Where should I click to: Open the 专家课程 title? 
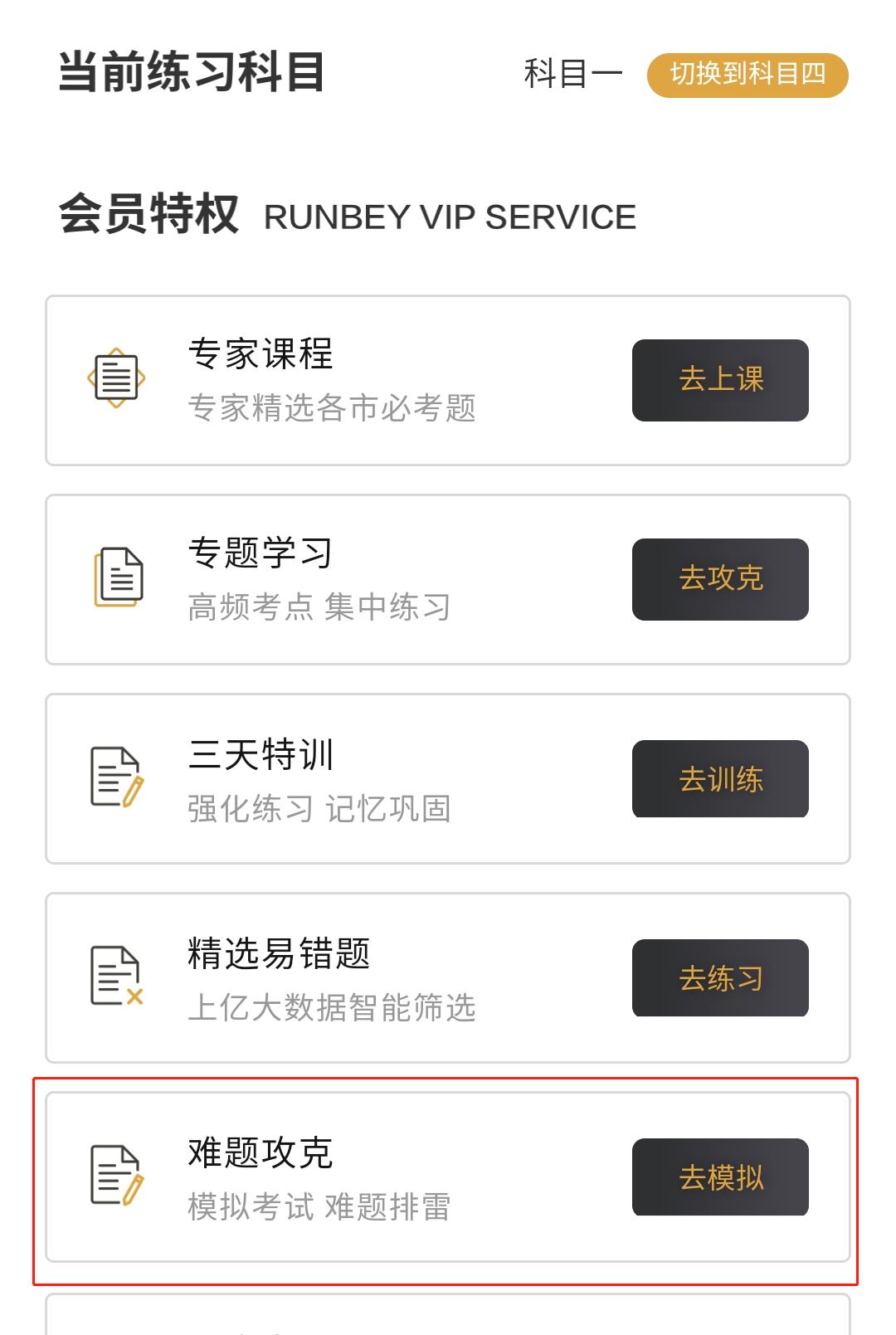pos(261,354)
